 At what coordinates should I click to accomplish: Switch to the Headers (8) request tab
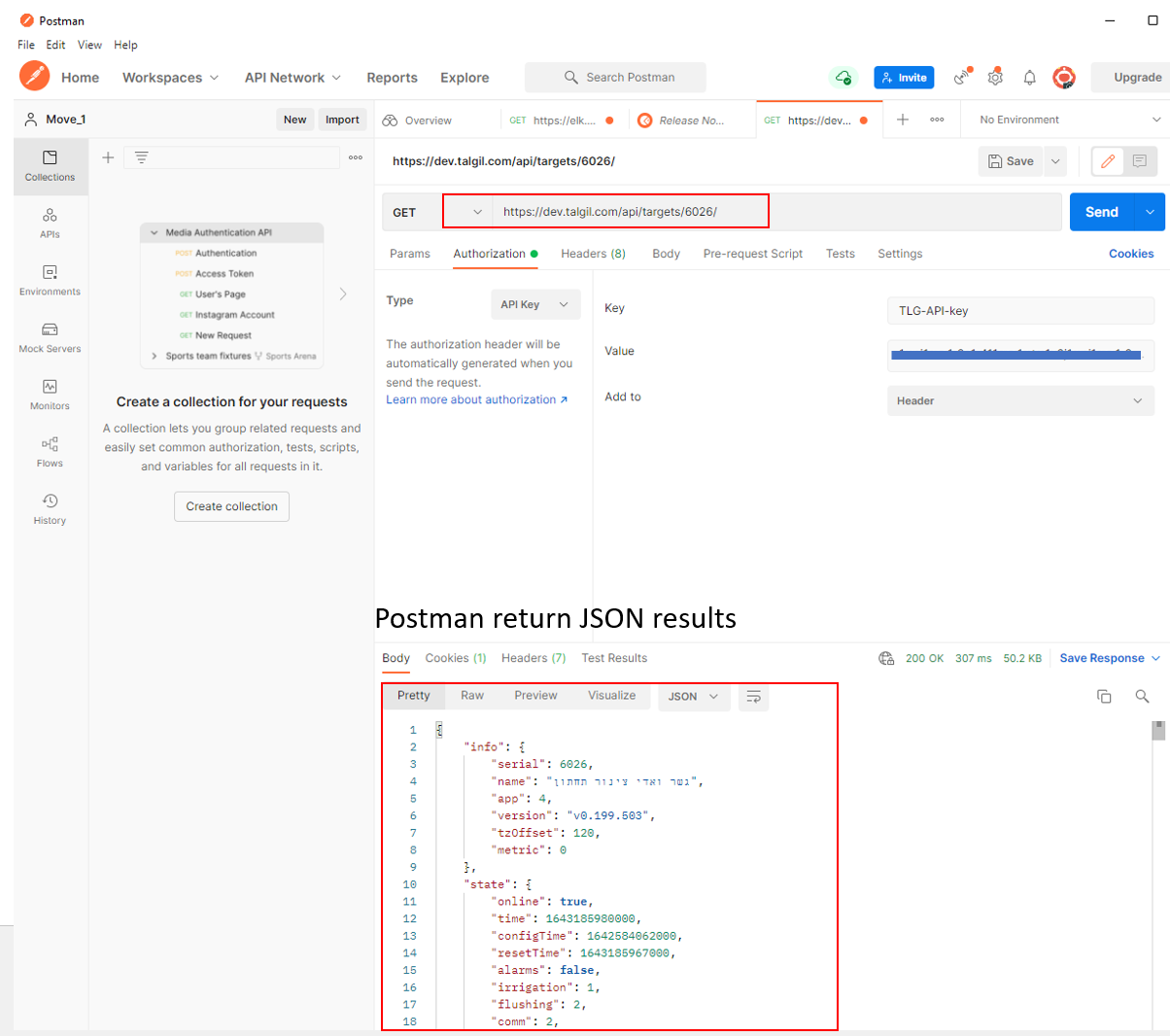[x=593, y=254]
